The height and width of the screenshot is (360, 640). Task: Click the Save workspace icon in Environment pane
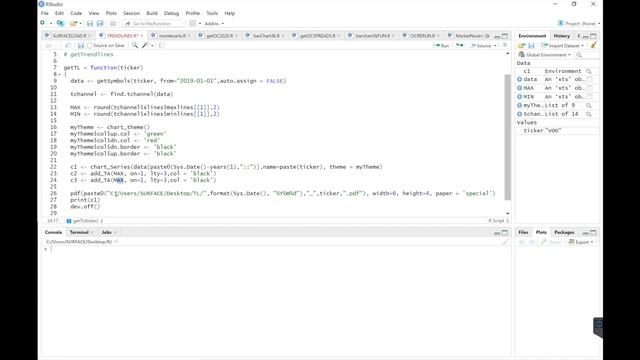(x=531, y=46)
